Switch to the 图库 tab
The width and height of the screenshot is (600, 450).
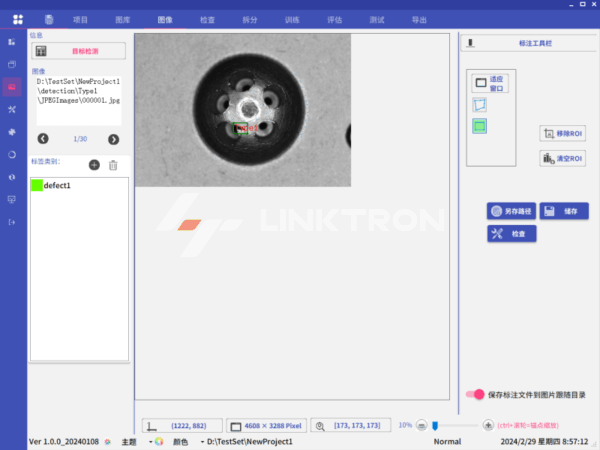click(x=122, y=19)
